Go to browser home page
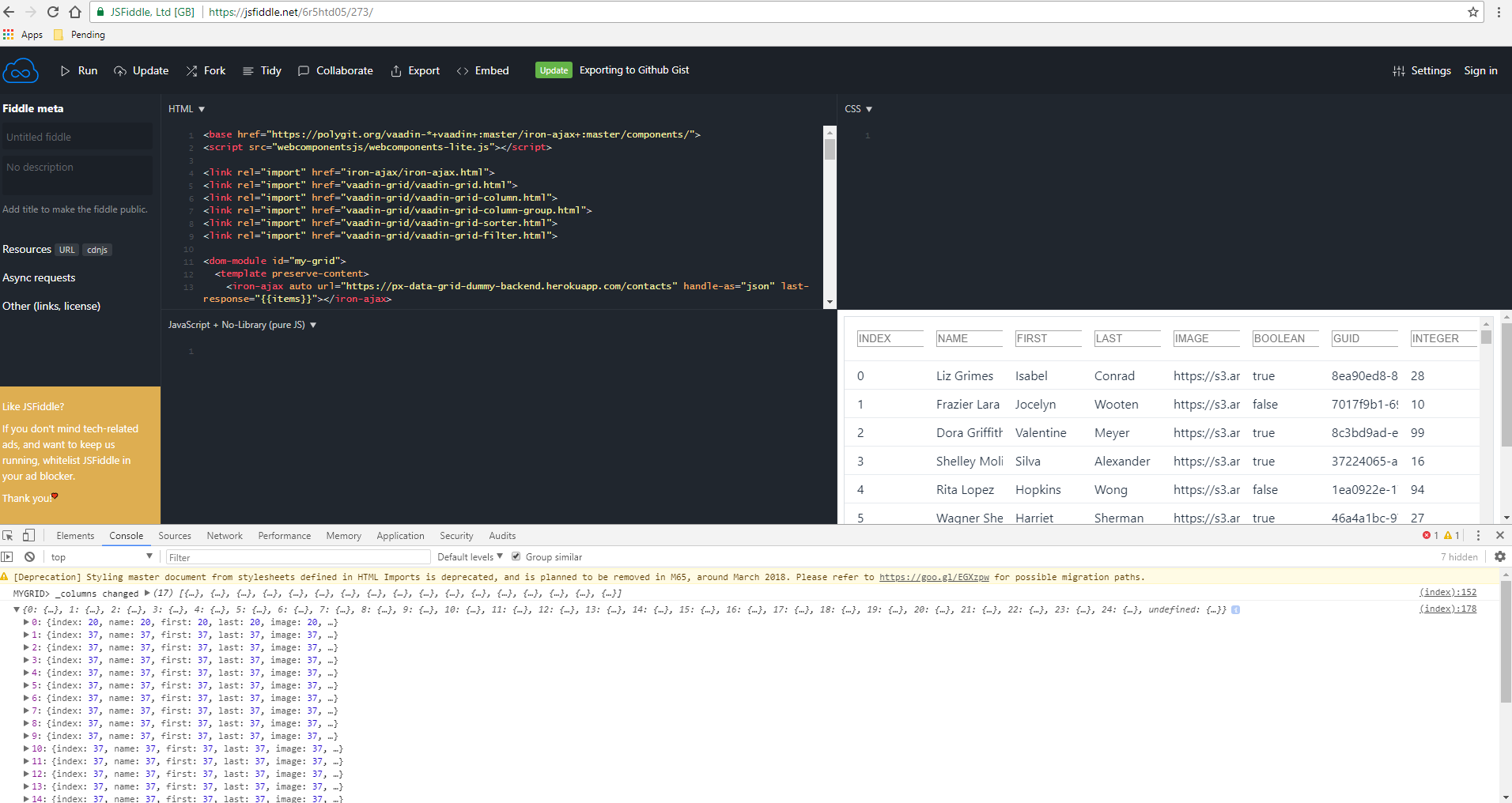 coord(75,12)
